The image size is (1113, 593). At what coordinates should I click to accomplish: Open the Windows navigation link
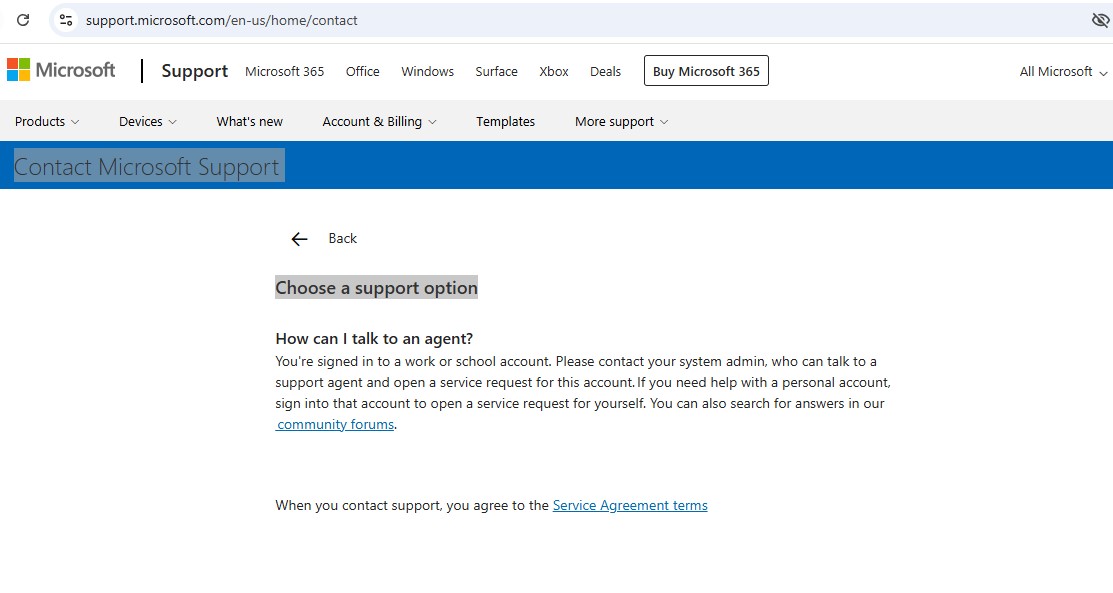tap(427, 72)
